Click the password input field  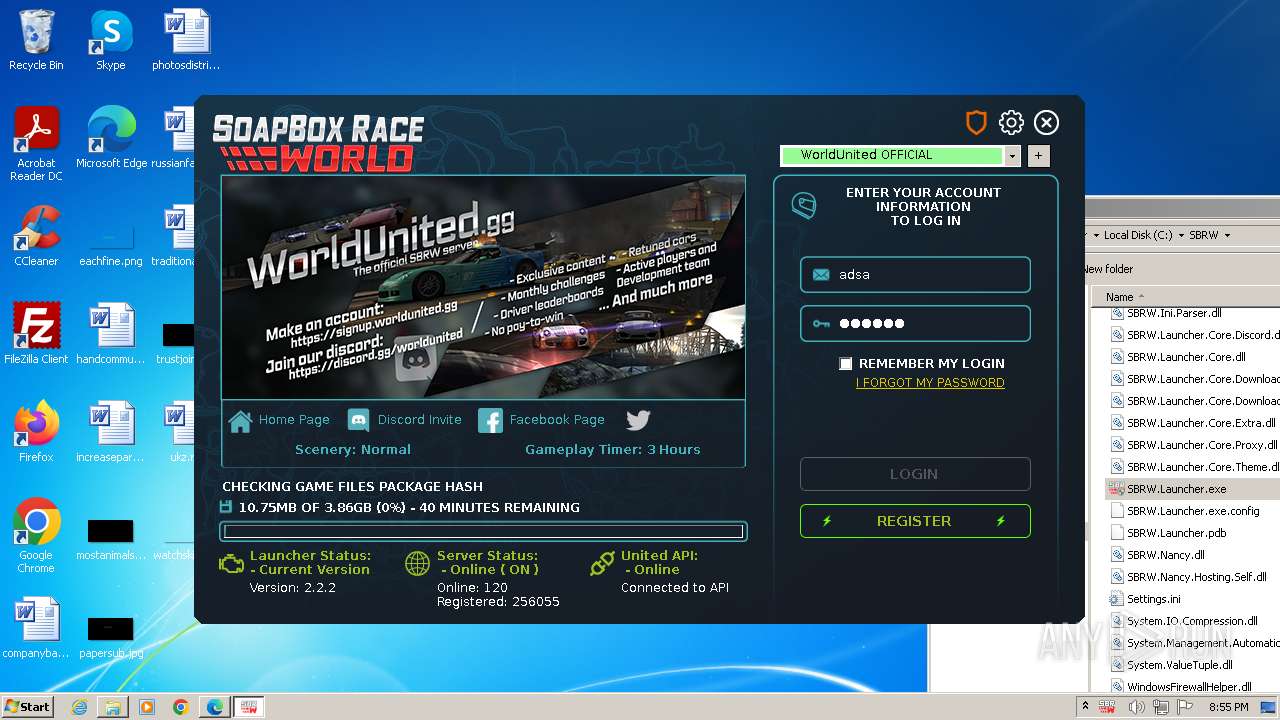pyautogui.click(x=915, y=324)
